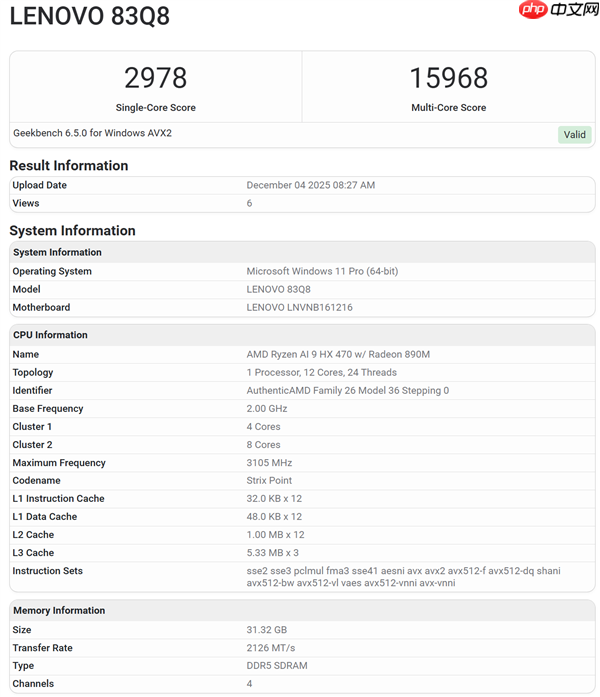Viewport: 600px width, 697px height.
Task: Click the LENOVO 83Q8 page title
Action: tap(90, 16)
